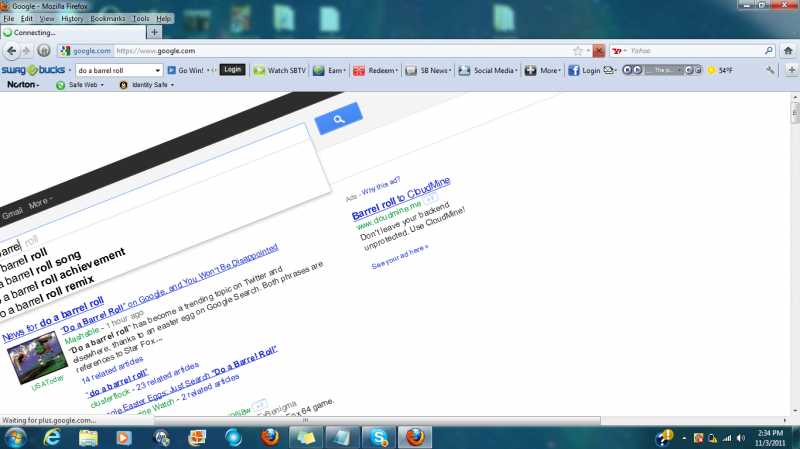Open the More dropdown on Swagbucks toolbar
This screenshot has height=449, width=800.
pos(543,70)
